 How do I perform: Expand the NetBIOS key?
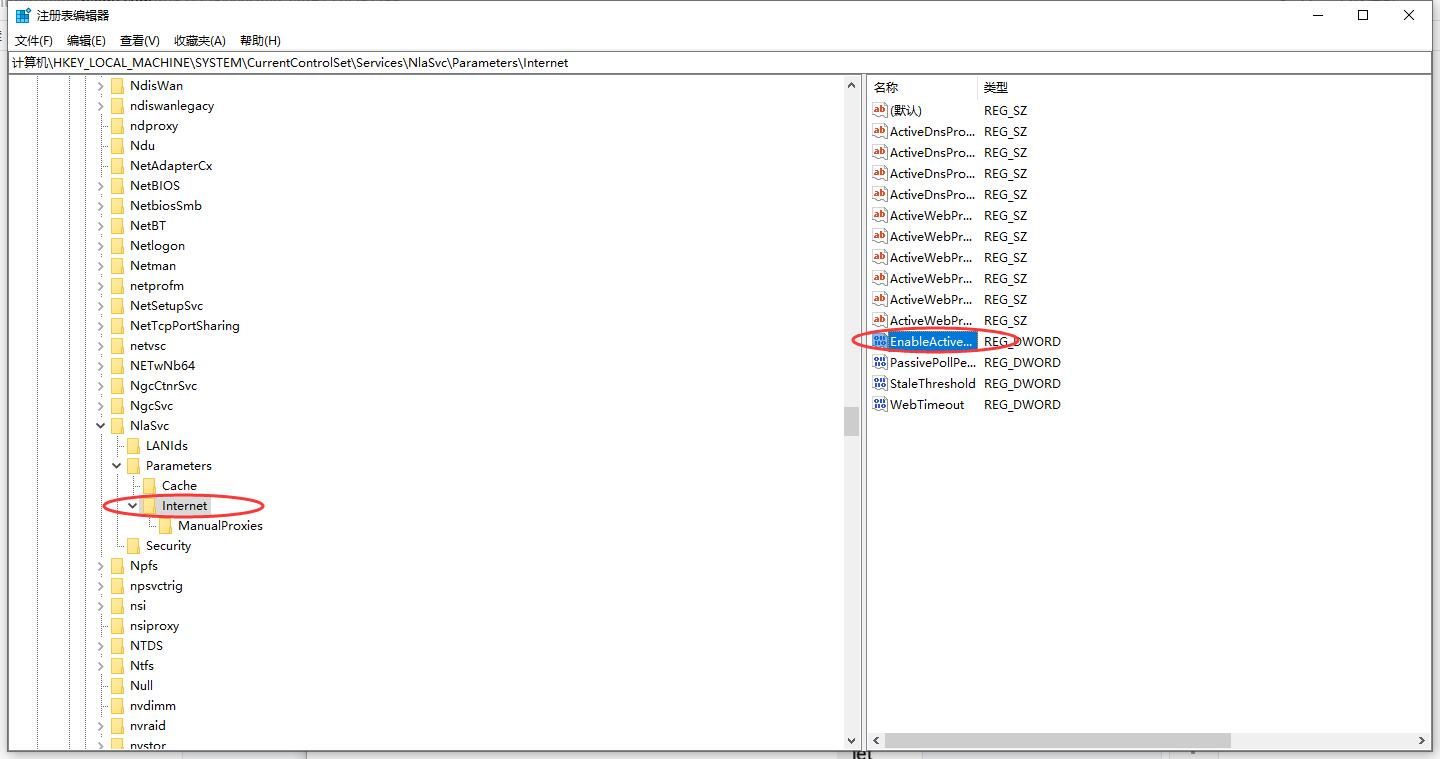[x=101, y=186]
